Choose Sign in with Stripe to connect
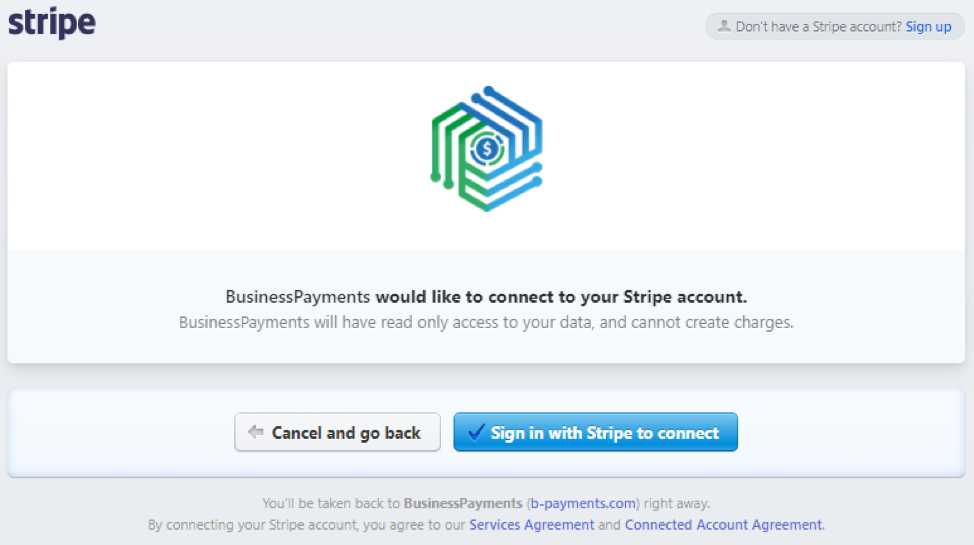 pyautogui.click(x=596, y=432)
